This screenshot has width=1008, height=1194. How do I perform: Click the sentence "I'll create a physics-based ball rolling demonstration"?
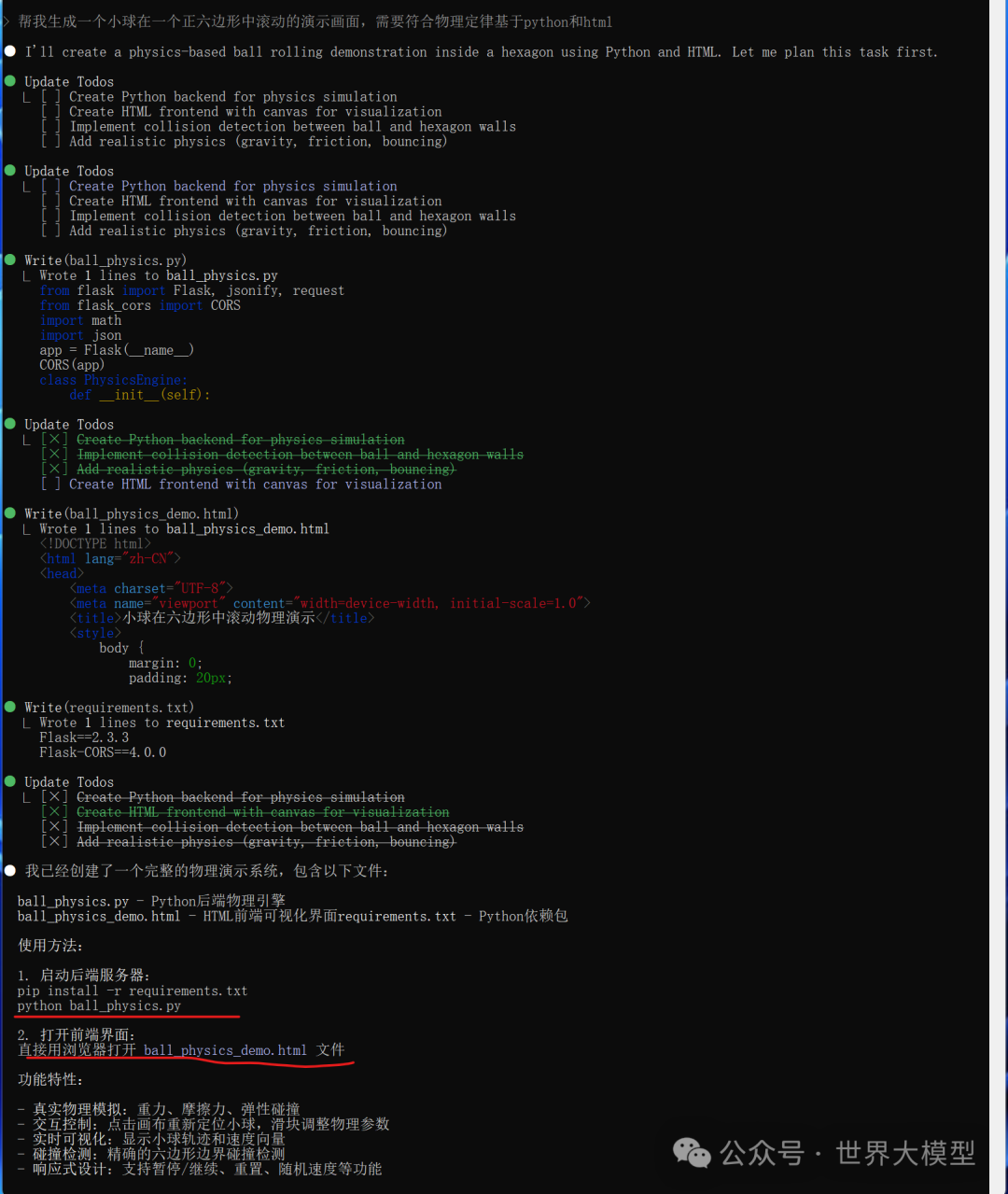pyautogui.click(x=481, y=52)
